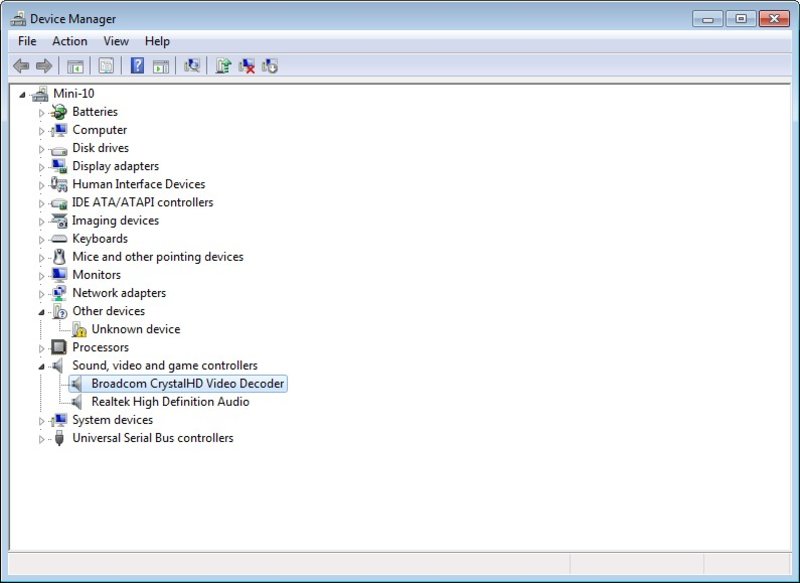Screen dimensions: 800x583
Task: Click the Device Manager title bar icon
Action: click(18, 19)
